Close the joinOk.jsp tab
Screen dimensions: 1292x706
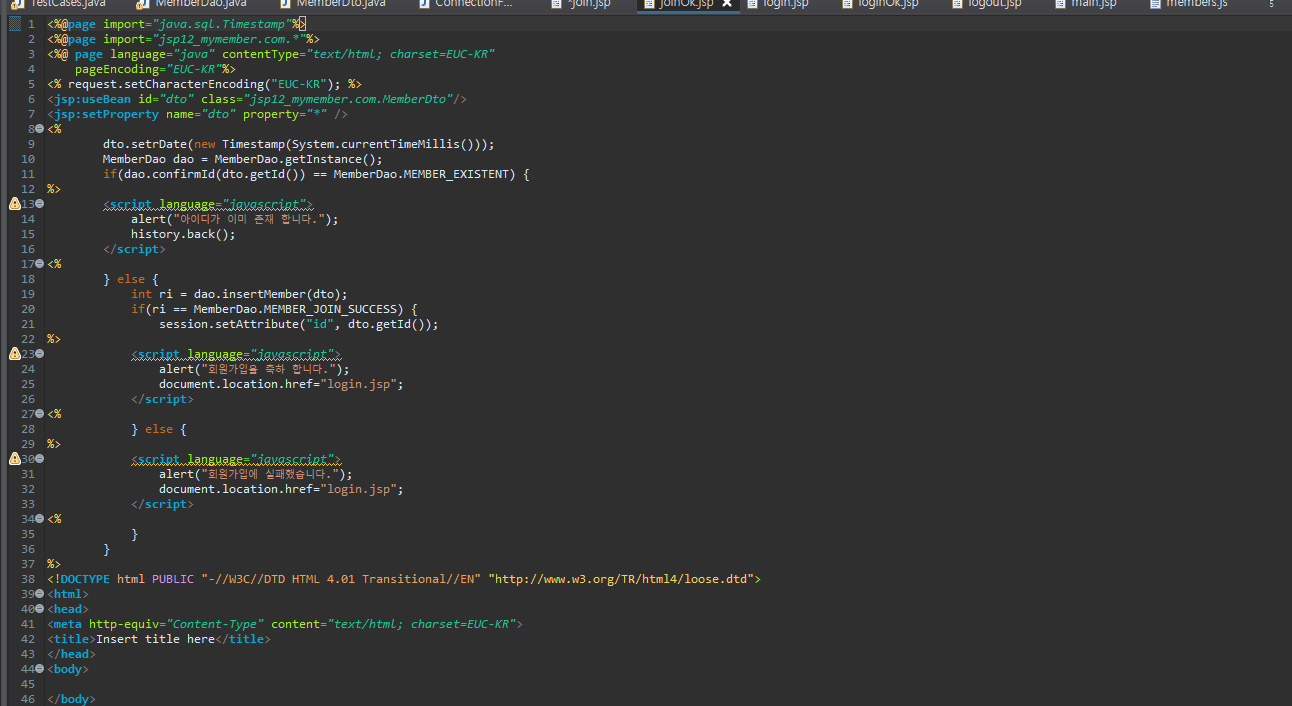point(727,4)
